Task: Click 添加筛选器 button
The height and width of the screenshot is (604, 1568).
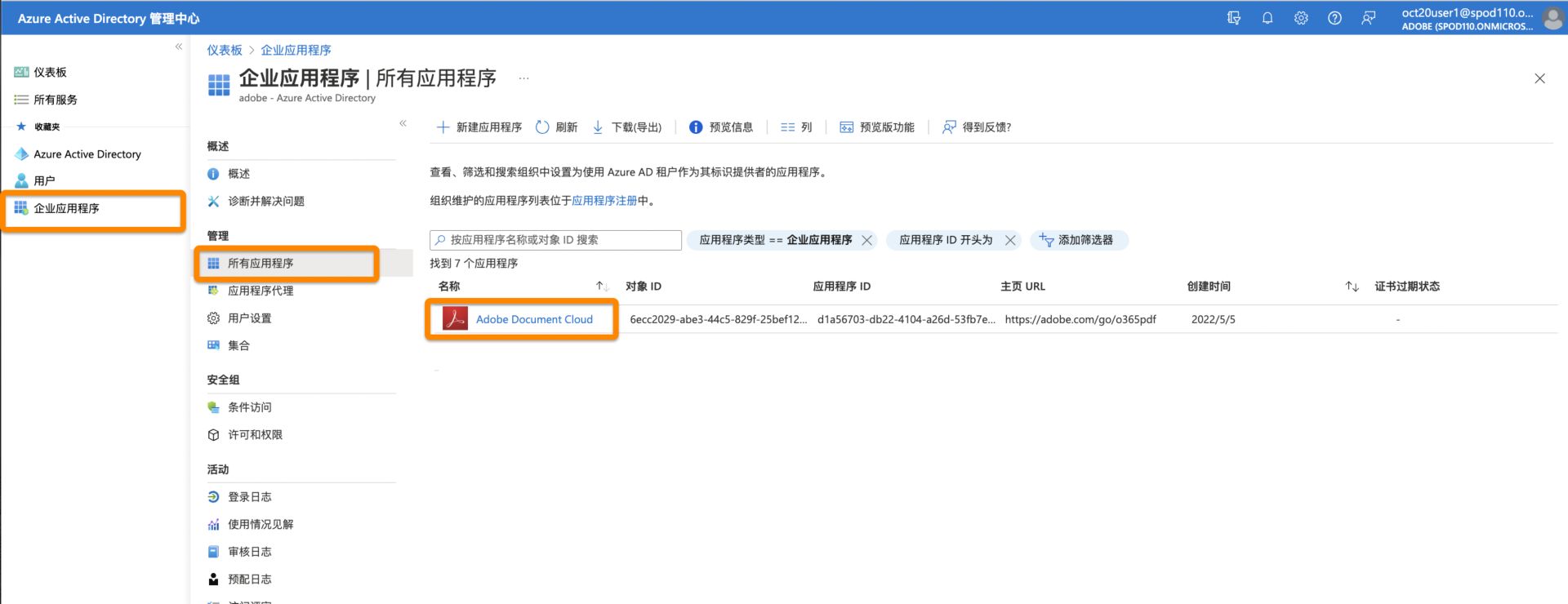Action: point(1079,240)
